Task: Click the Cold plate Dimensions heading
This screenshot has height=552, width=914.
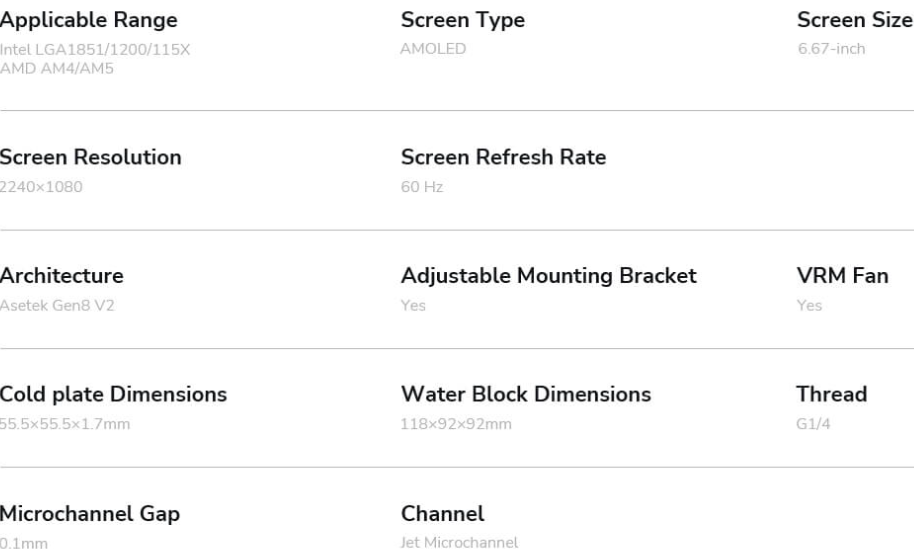Action: pos(113,395)
